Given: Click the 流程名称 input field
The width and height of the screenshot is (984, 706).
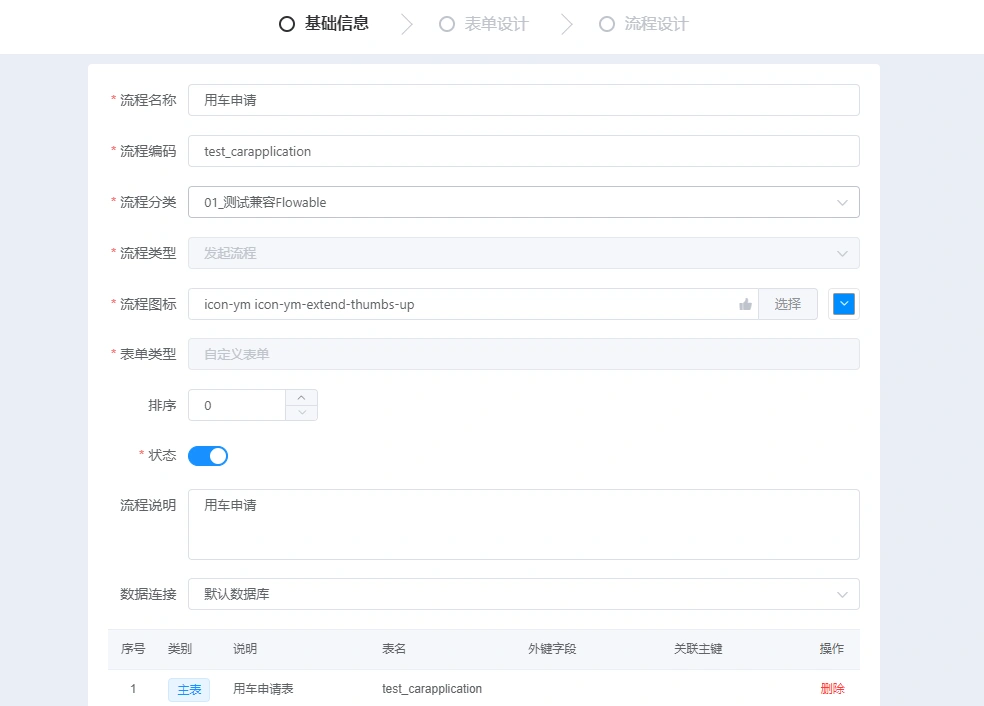Looking at the screenshot, I should tap(523, 100).
